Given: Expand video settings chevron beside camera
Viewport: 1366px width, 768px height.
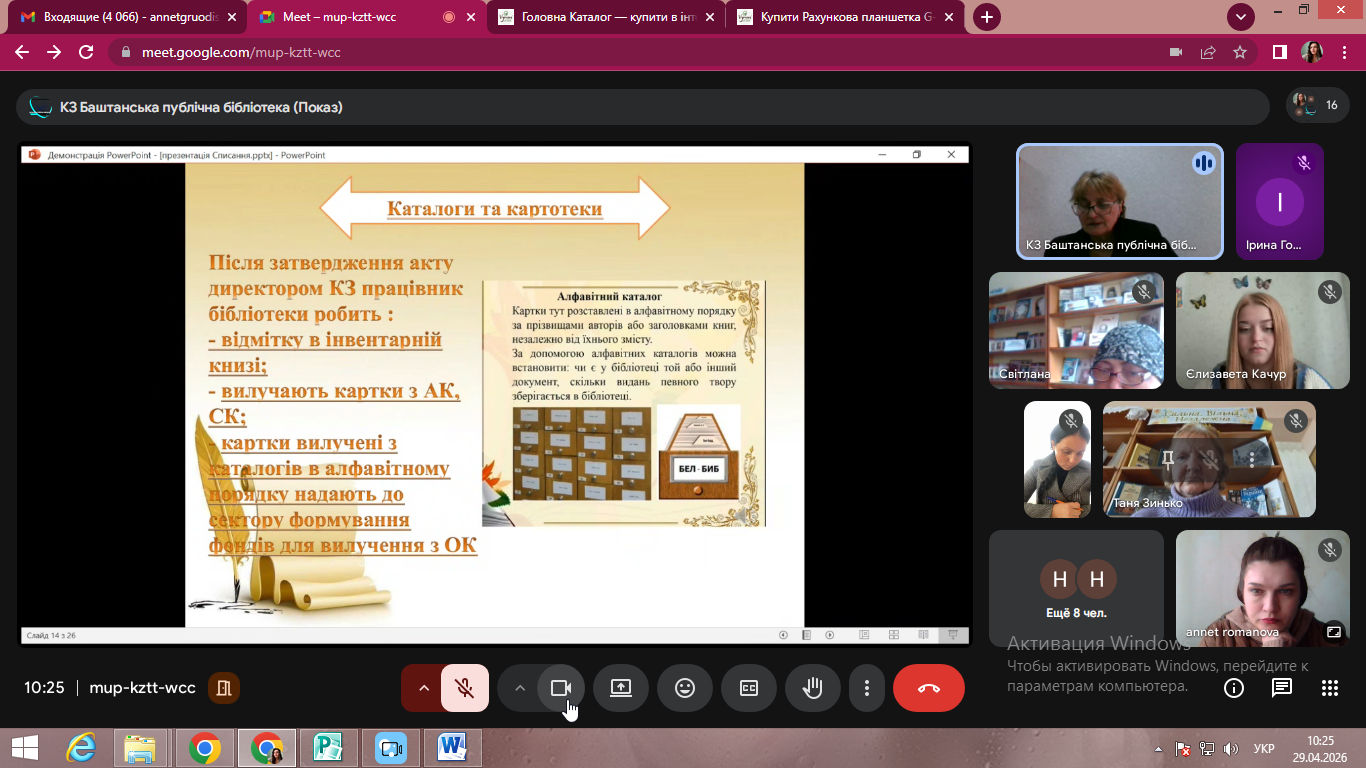Looking at the screenshot, I should click(519, 688).
